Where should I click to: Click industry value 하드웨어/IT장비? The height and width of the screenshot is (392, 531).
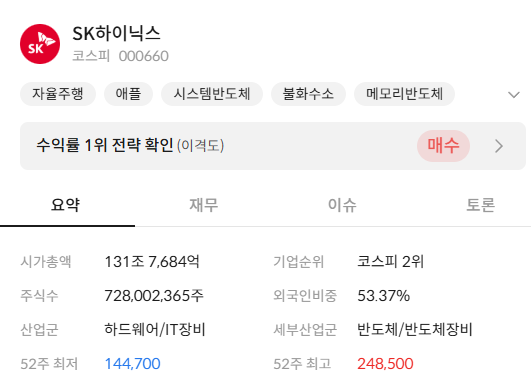[155, 329]
